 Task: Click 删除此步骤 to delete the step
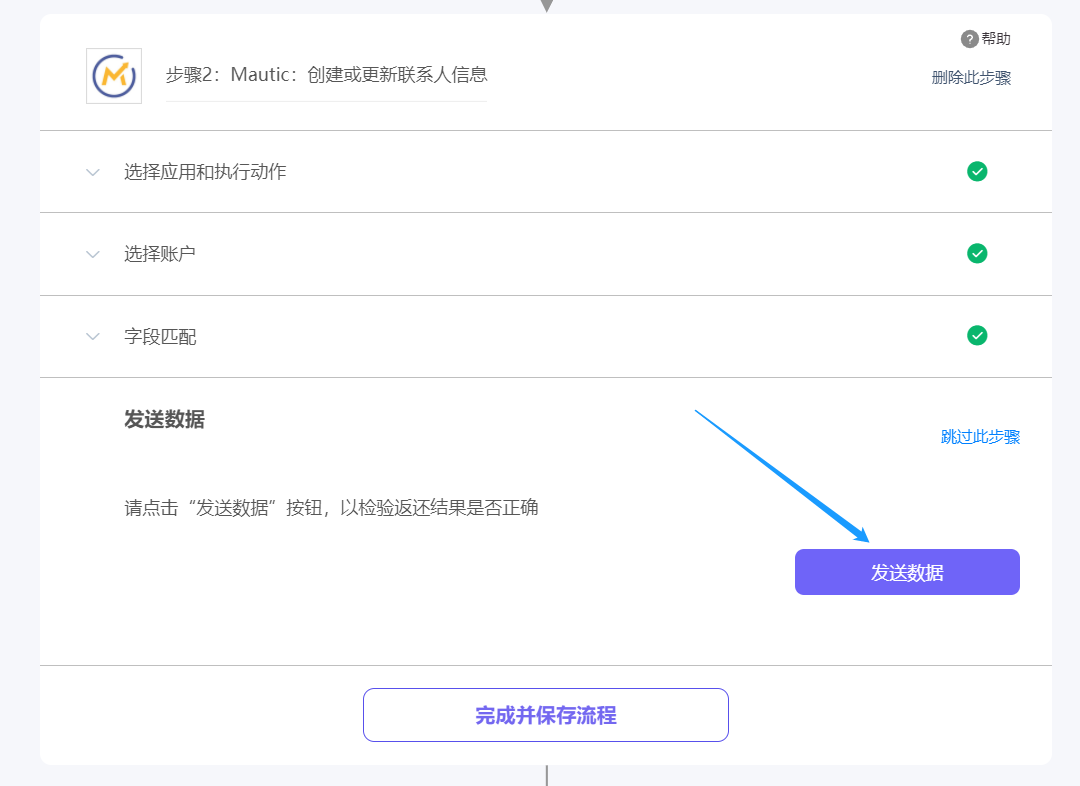click(971, 78)
